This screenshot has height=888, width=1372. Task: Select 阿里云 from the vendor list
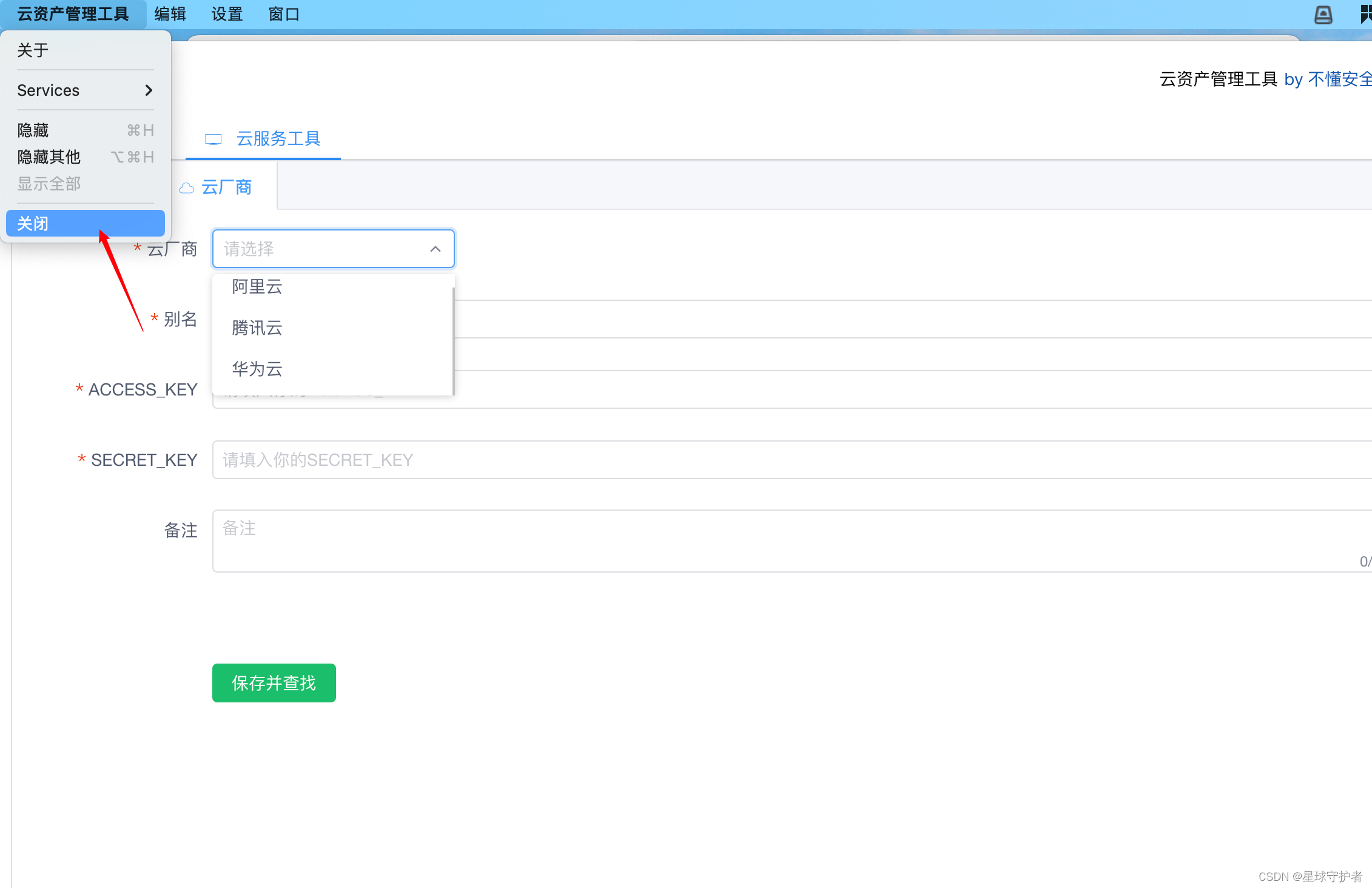257,287
